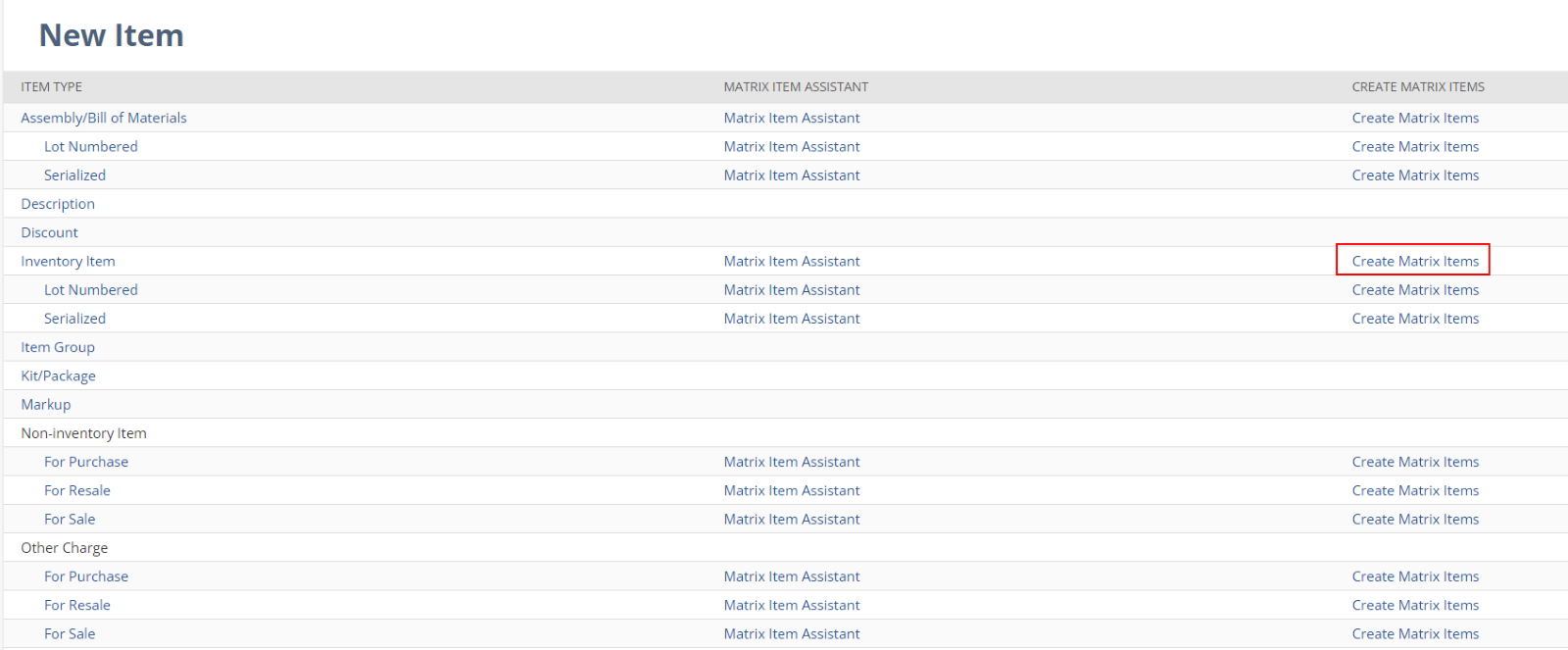Select Serialized under Assembly/Bill of Materials
Image resolution: width=1568 pixels, height=650 pixels.
coord(74,175)
